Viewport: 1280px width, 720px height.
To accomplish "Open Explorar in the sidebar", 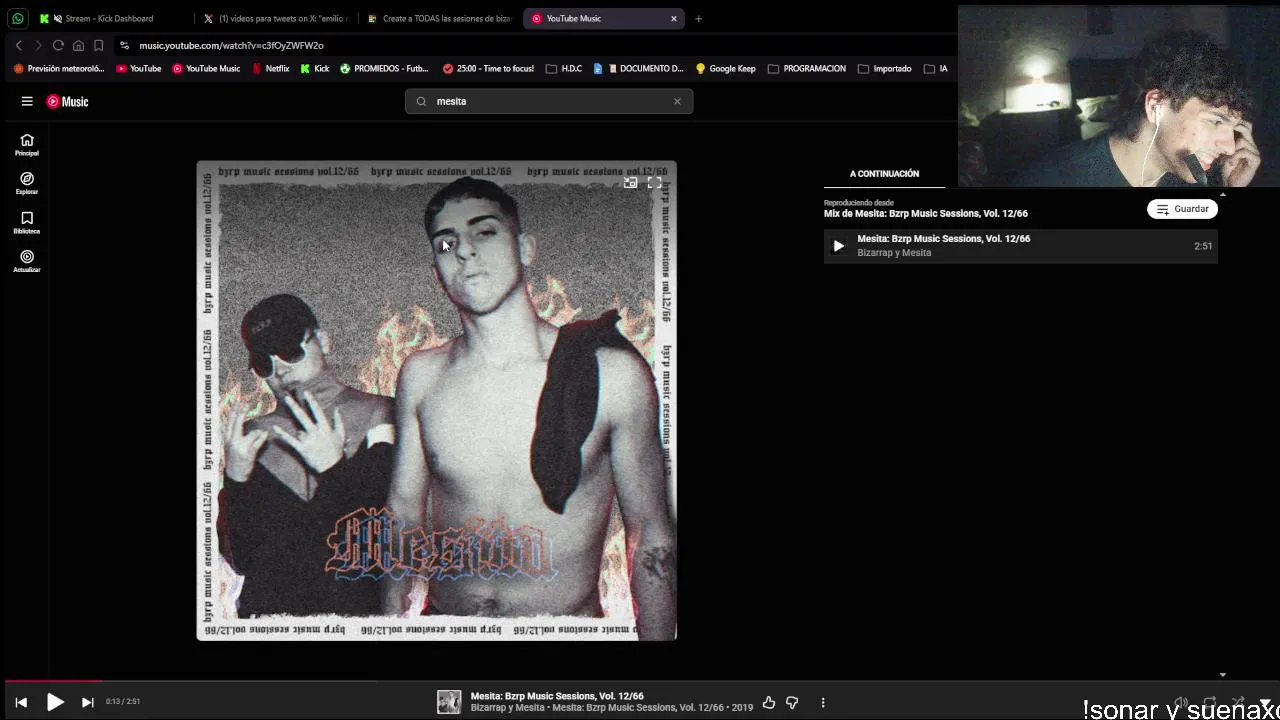I will coord(27,183).
